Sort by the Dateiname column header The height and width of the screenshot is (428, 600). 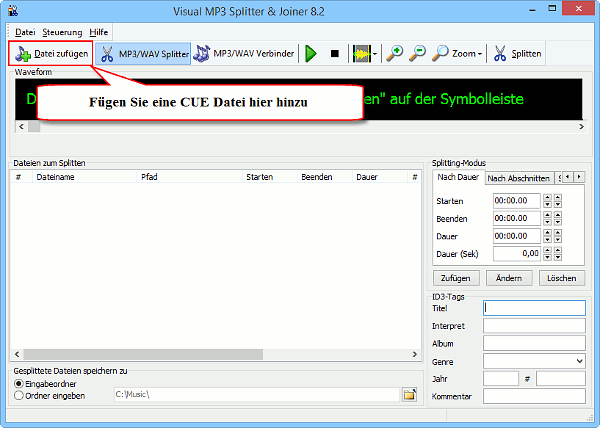click(85, 177)
